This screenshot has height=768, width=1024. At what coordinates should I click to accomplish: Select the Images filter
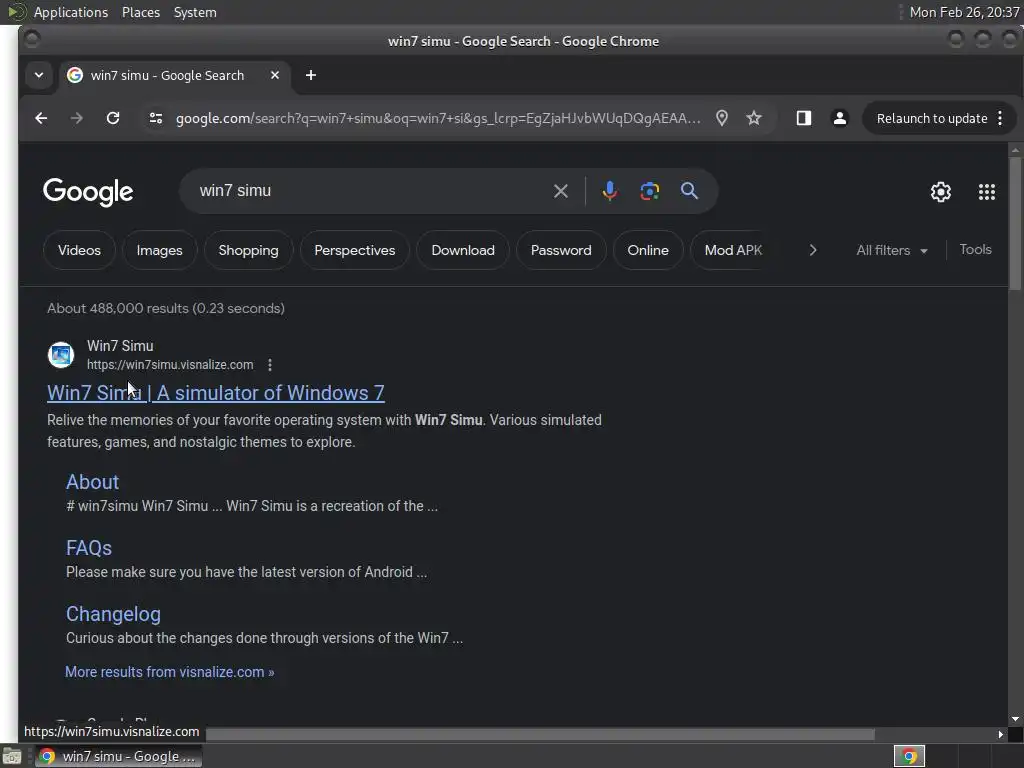click(x=159, y=250)
